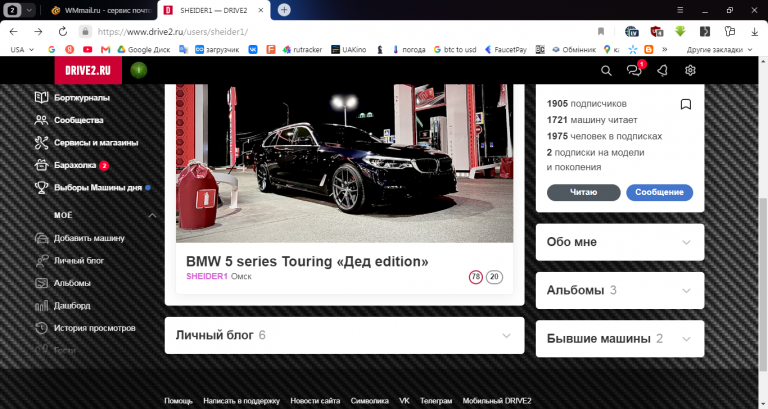Screen dimensions: 768x409
Task: Open a new browser tab
Action: pos(284,10)
